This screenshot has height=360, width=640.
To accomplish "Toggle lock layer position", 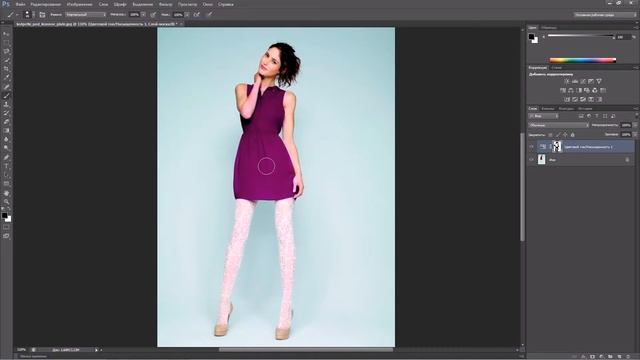I will tap(565, 135).
